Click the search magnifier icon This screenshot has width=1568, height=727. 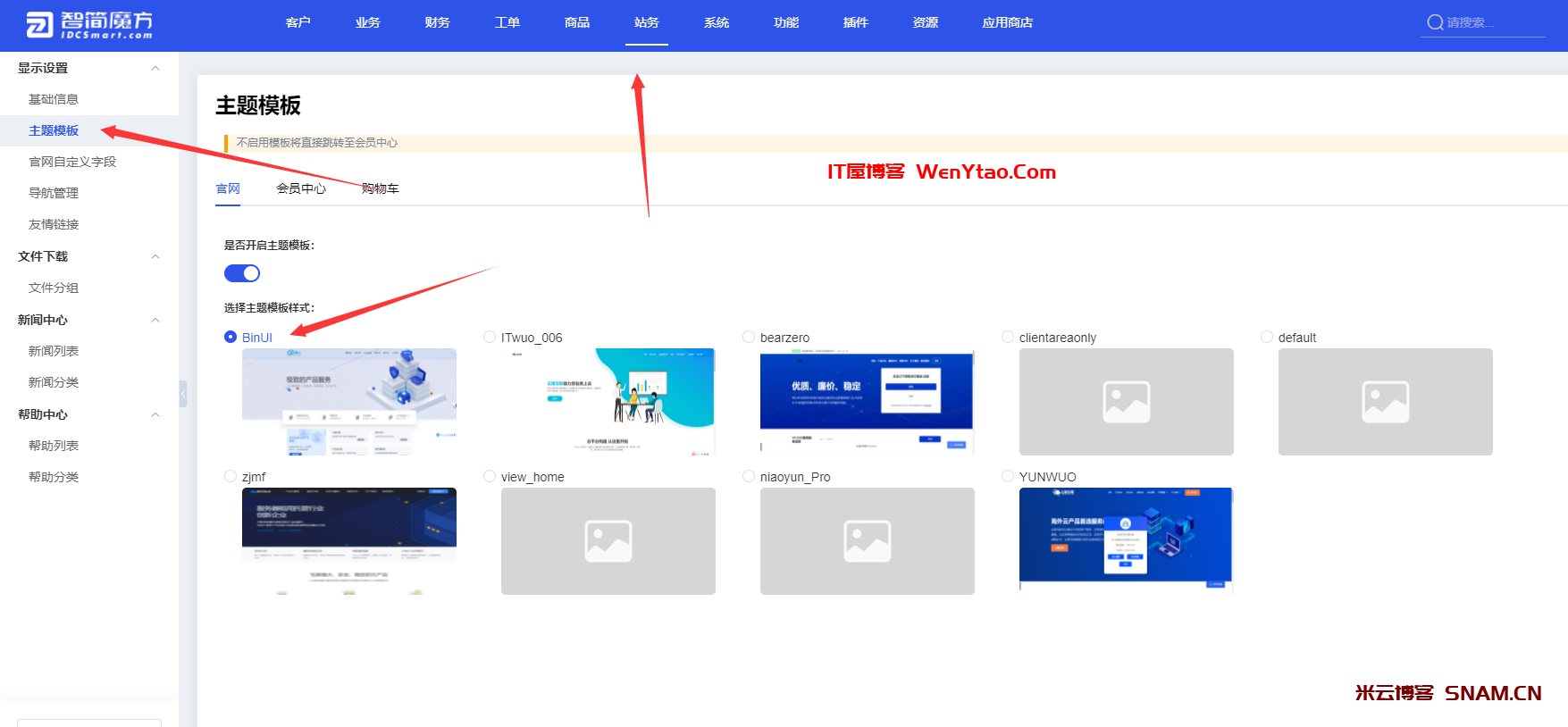1435,22
